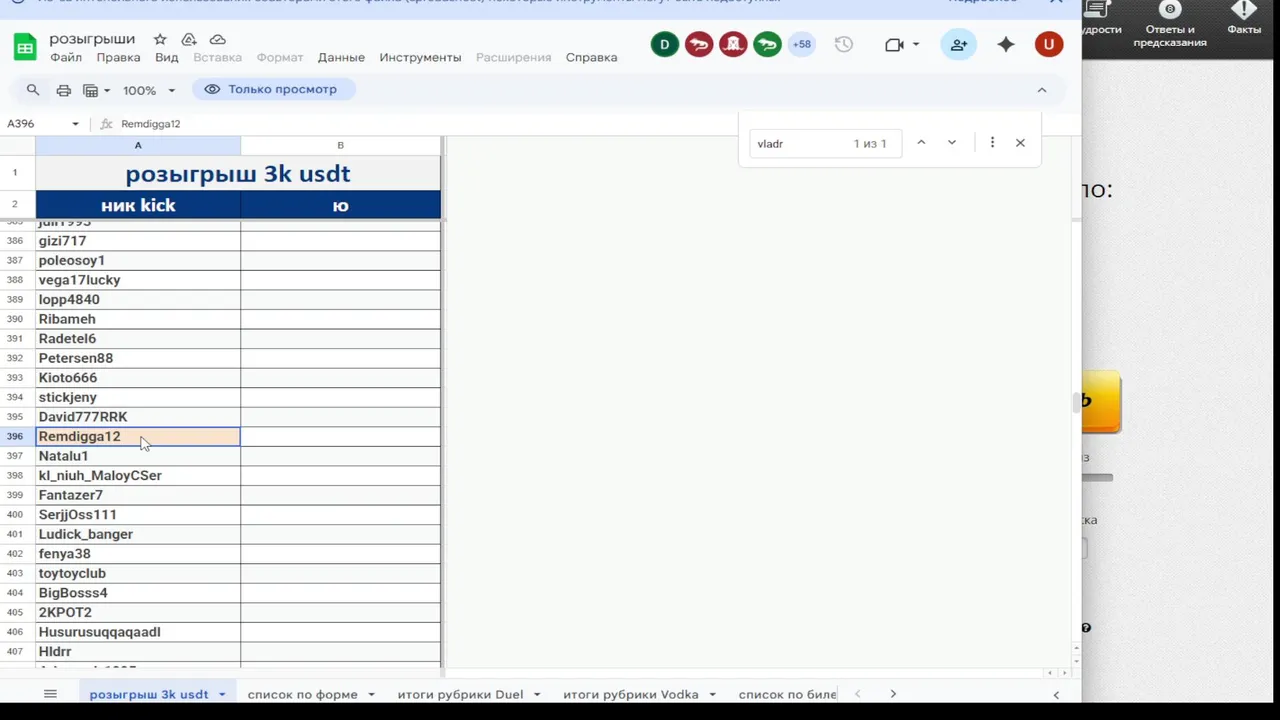The height and width of the screenshot is (720, 1280).
Task: Select the cell Husurusuqqaqaadl
Action: click(x=138, y=632)
